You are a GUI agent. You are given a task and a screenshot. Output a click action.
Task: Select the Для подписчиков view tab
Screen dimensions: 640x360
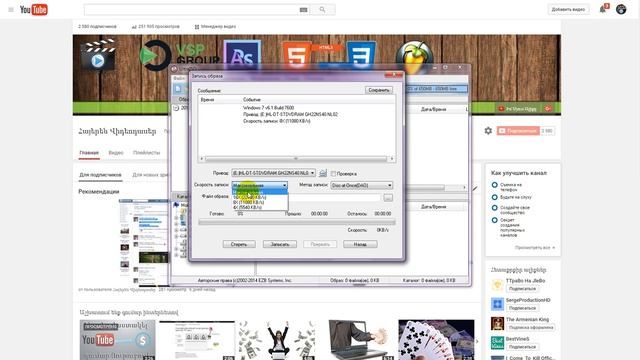[x=100, y=175]
